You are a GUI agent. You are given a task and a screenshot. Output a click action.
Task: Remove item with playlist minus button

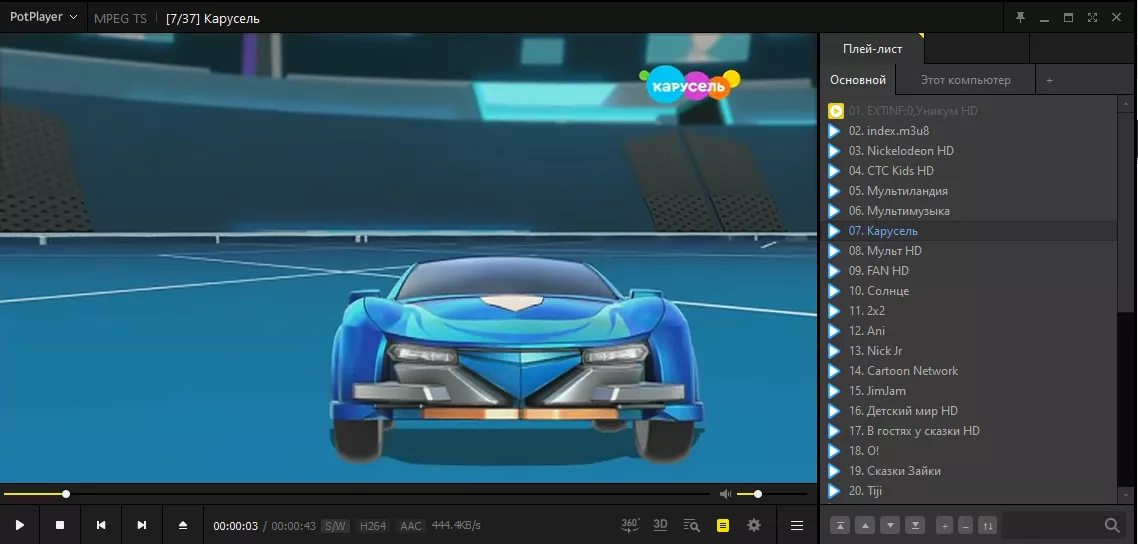pos(965,525)
